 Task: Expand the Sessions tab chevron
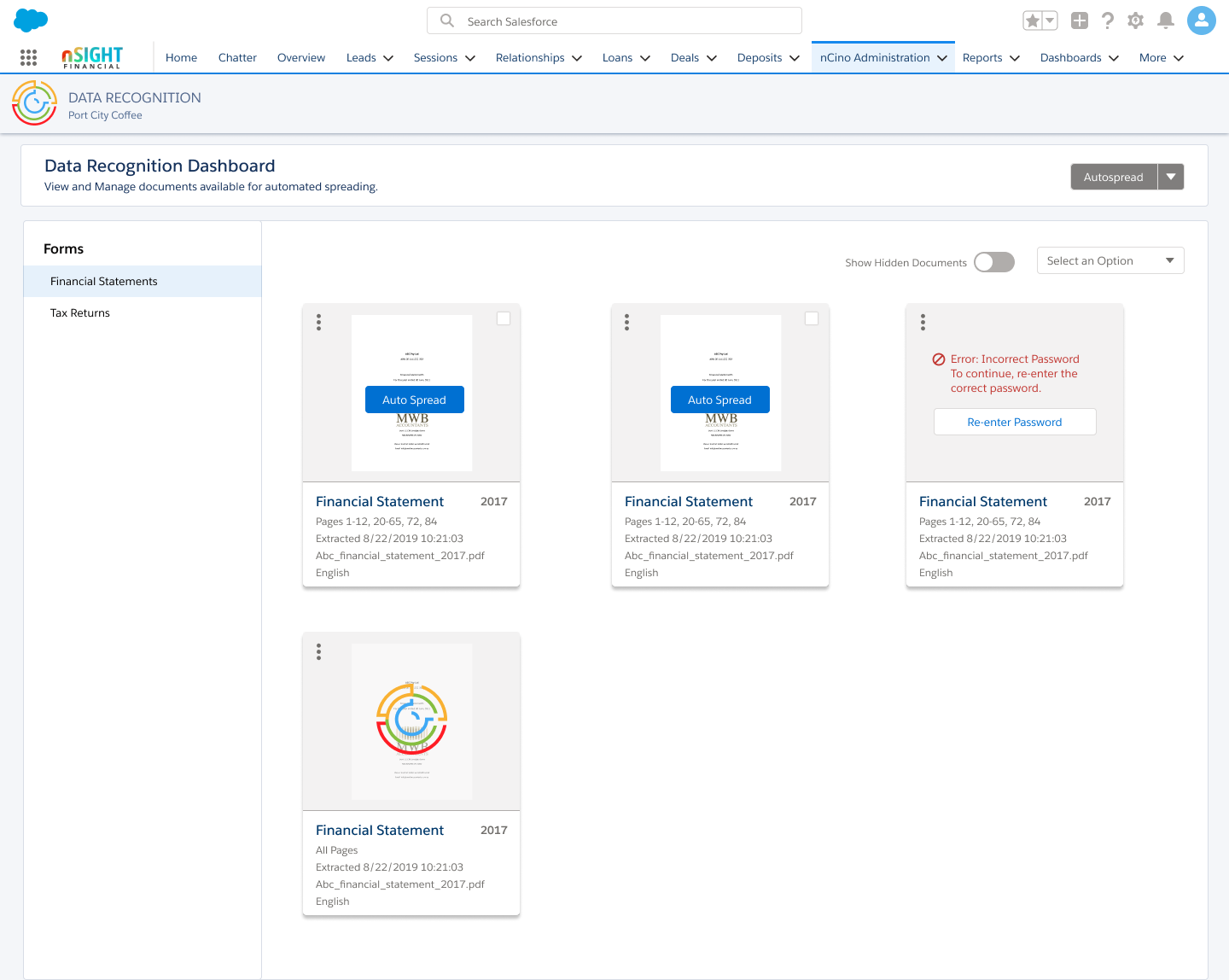pos(469,58)
